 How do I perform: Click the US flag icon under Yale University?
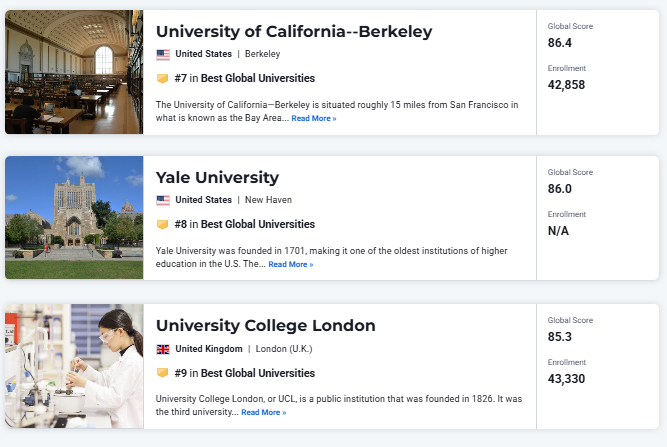[163, 200]
